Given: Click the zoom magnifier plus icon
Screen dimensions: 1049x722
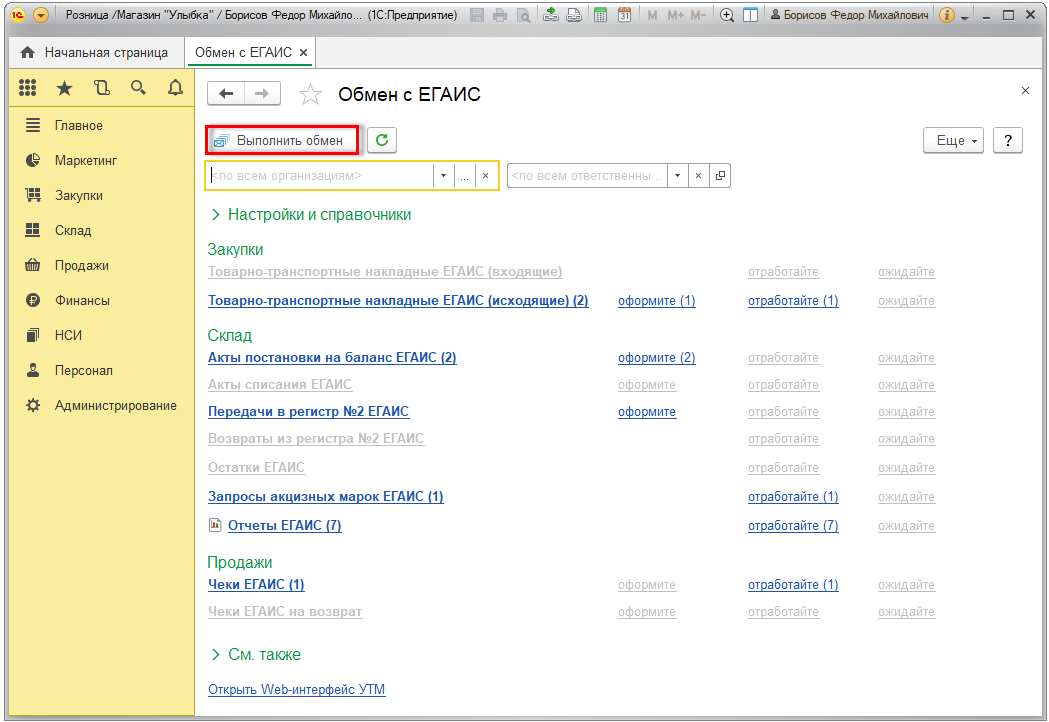Looking at the screenshot, I should tap(727, 15).
